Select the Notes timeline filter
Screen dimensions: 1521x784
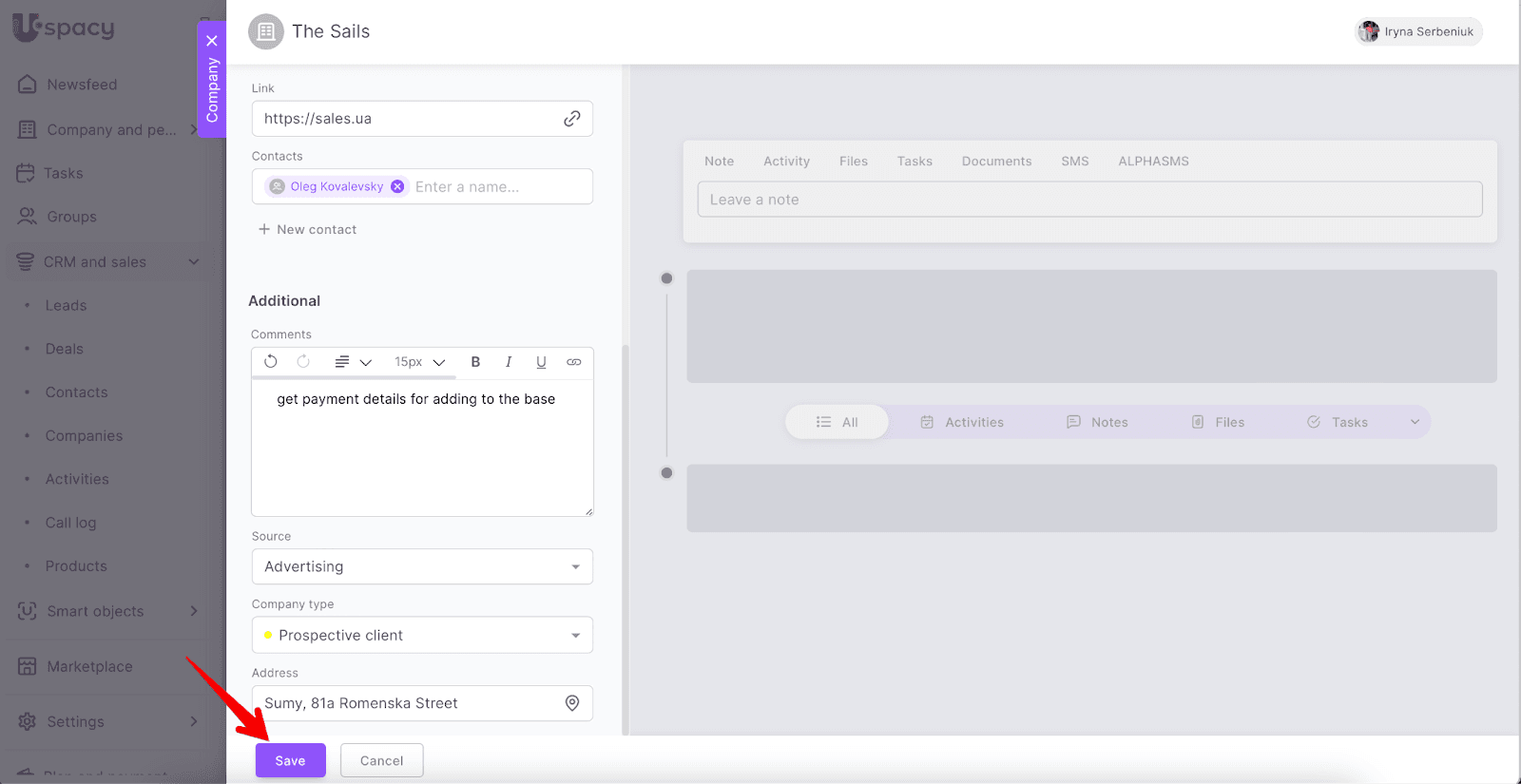pos(1097,423)
